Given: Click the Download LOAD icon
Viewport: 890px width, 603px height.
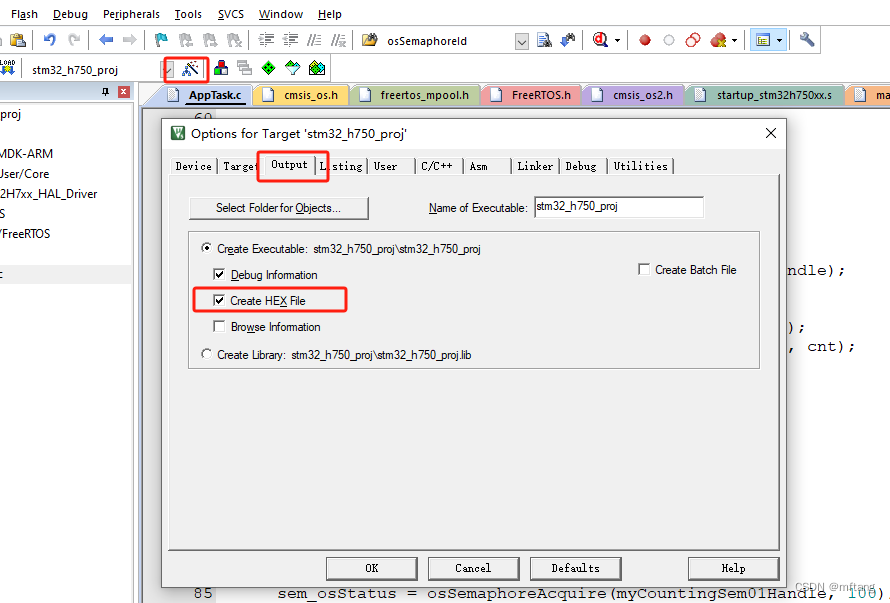Looking at the screenshot, I should [7, 67].
